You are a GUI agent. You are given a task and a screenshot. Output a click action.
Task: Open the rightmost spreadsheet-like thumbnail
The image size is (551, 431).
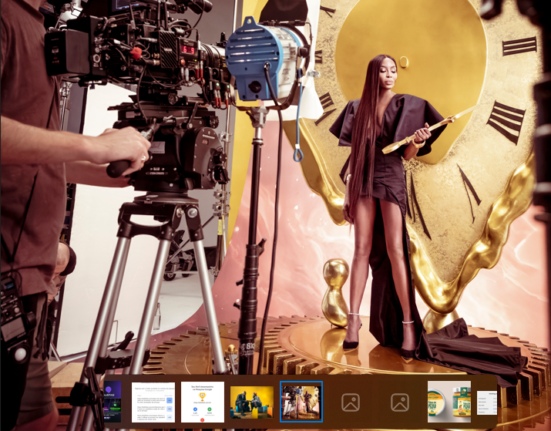pyautogui.click(x=487, y=403)
